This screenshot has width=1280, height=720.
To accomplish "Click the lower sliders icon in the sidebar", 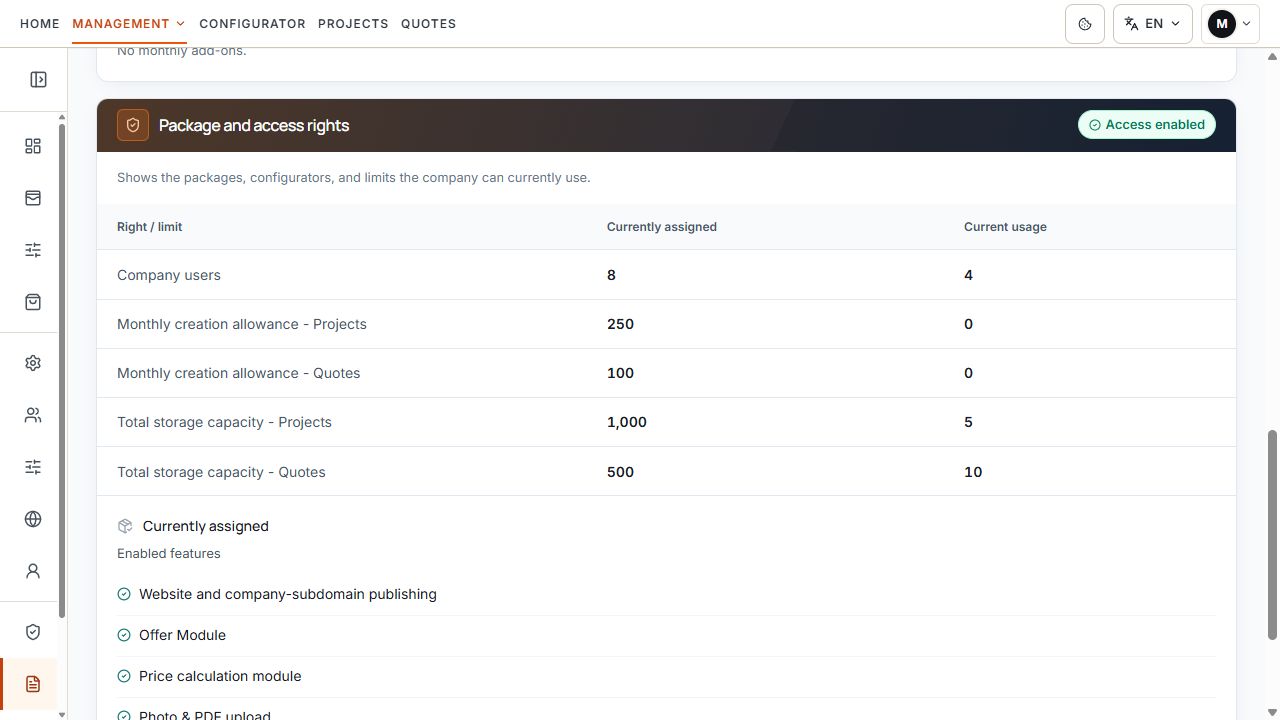I will coord(33,467).
